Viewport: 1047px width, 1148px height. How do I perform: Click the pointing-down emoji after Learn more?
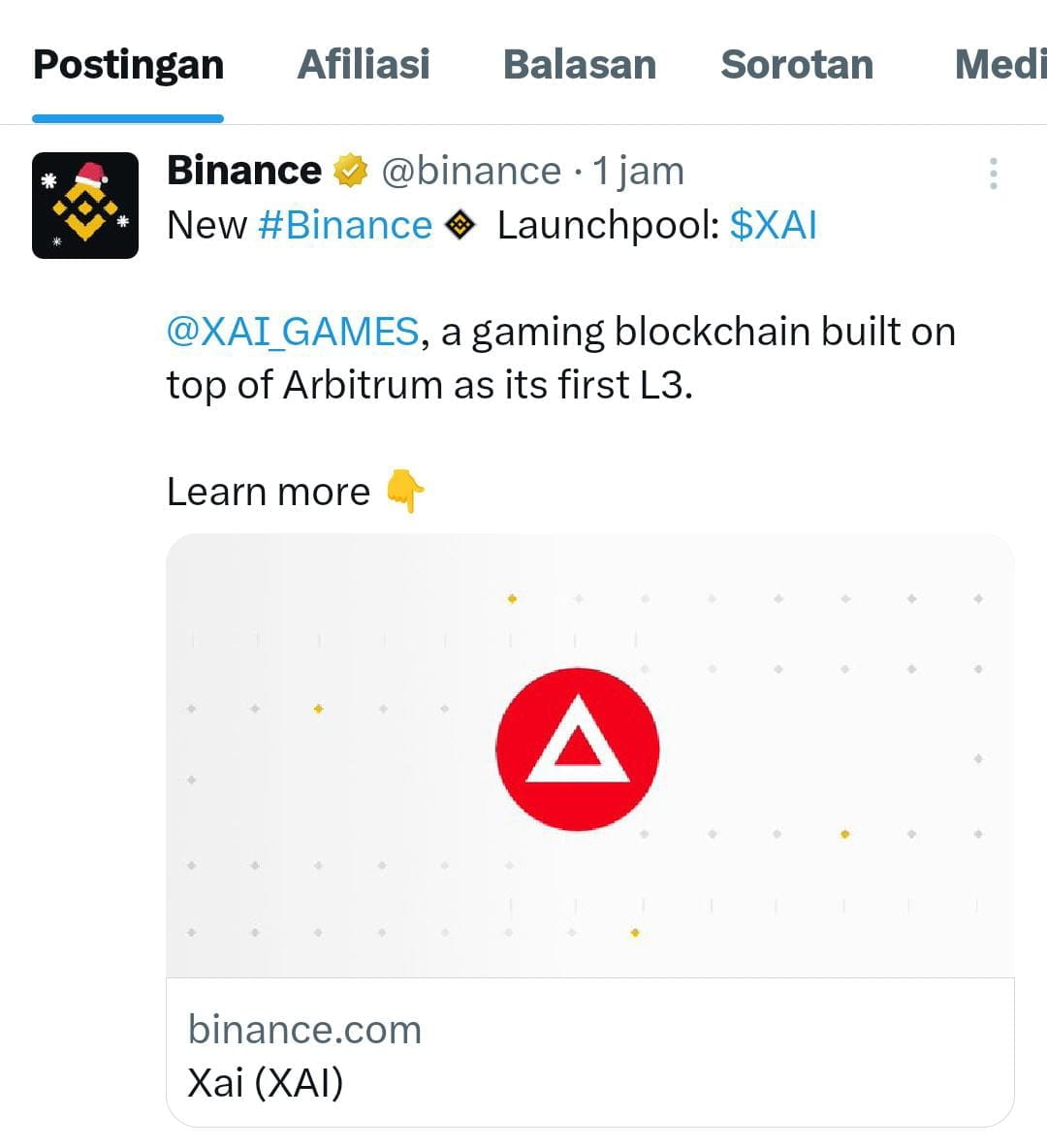tap(407, 492)
